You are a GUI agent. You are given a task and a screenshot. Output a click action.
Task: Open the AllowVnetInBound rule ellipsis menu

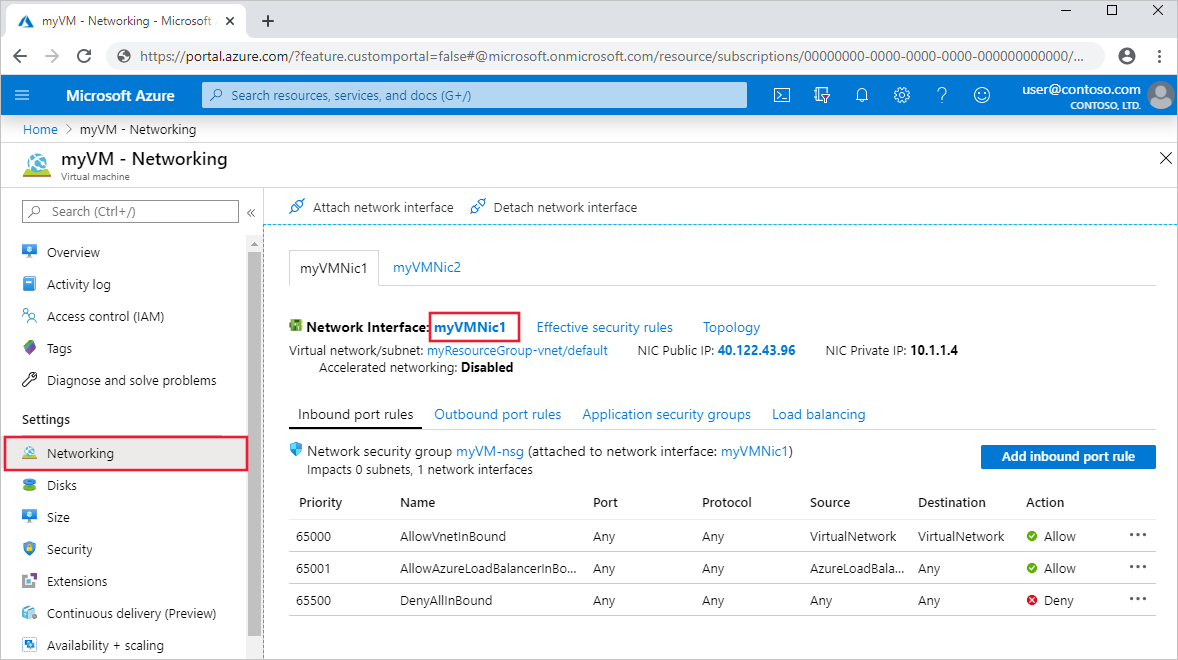coord(1138,535)
